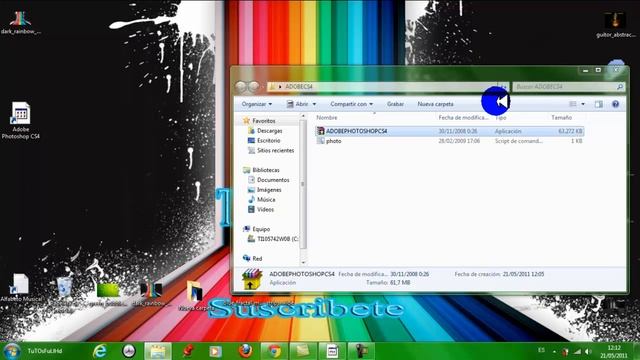This screenshot has width=640, height=360.
Task: Click the magnifier icon in search box
Action: point(620,87)
